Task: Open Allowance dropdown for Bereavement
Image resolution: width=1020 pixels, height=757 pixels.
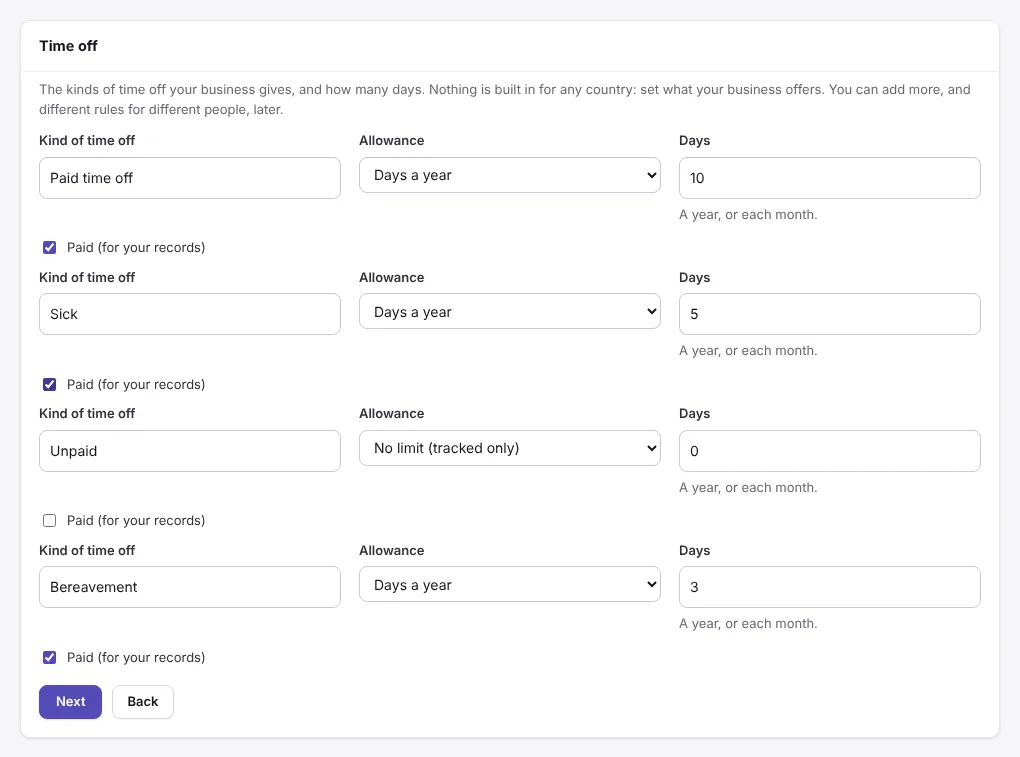Action: [510, 585]
